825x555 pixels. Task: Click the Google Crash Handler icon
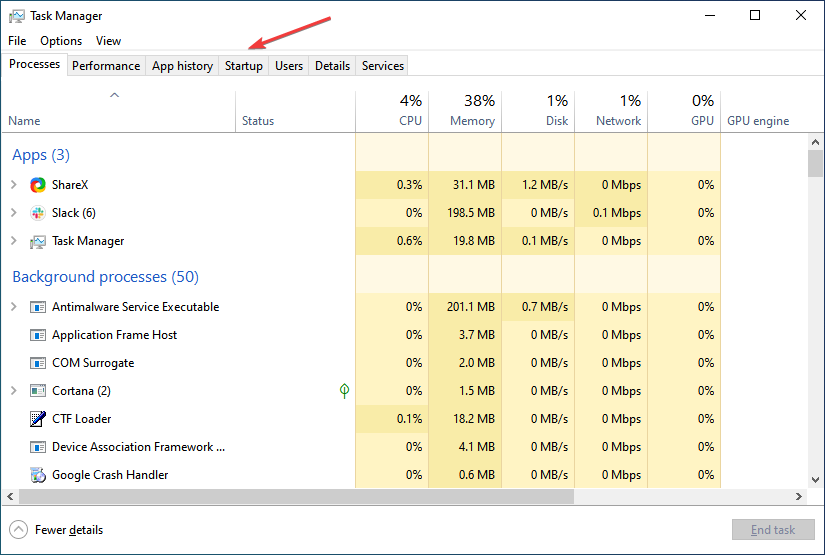tap(38, 475)
